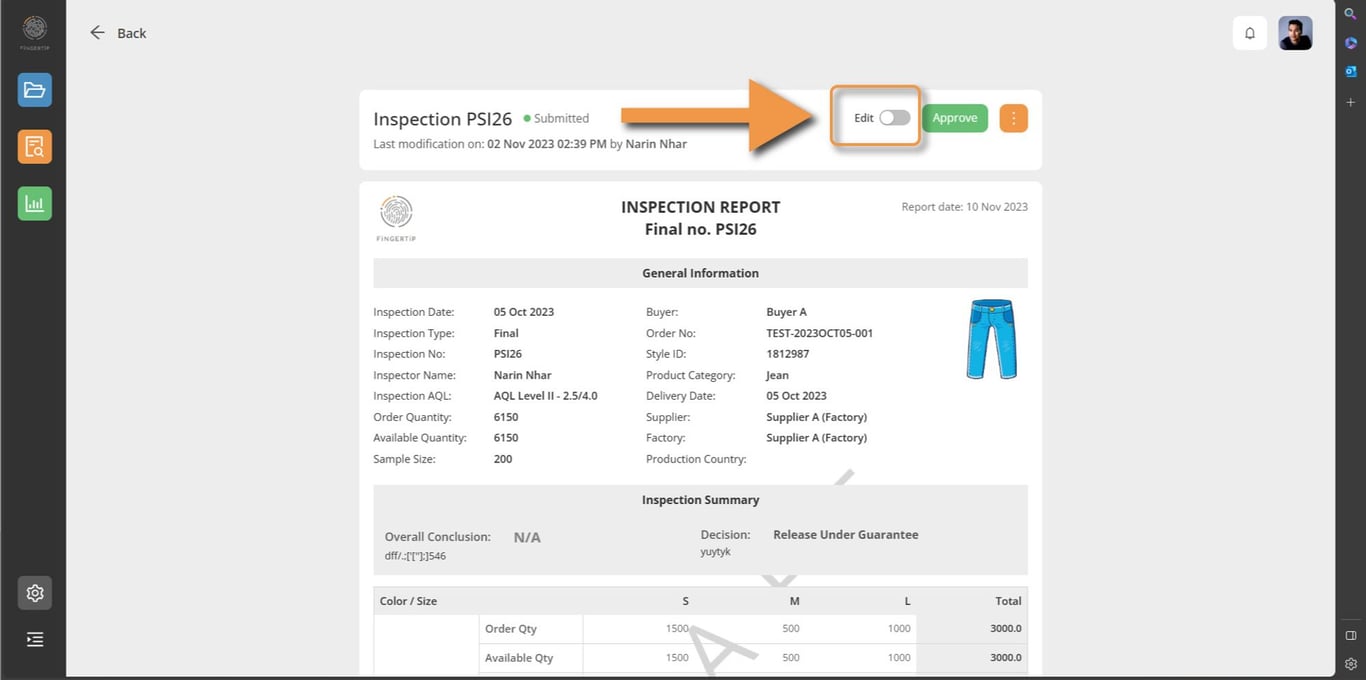Click the Inspection PSI26 title
The image size is (1366, 680).
point(443,119)
